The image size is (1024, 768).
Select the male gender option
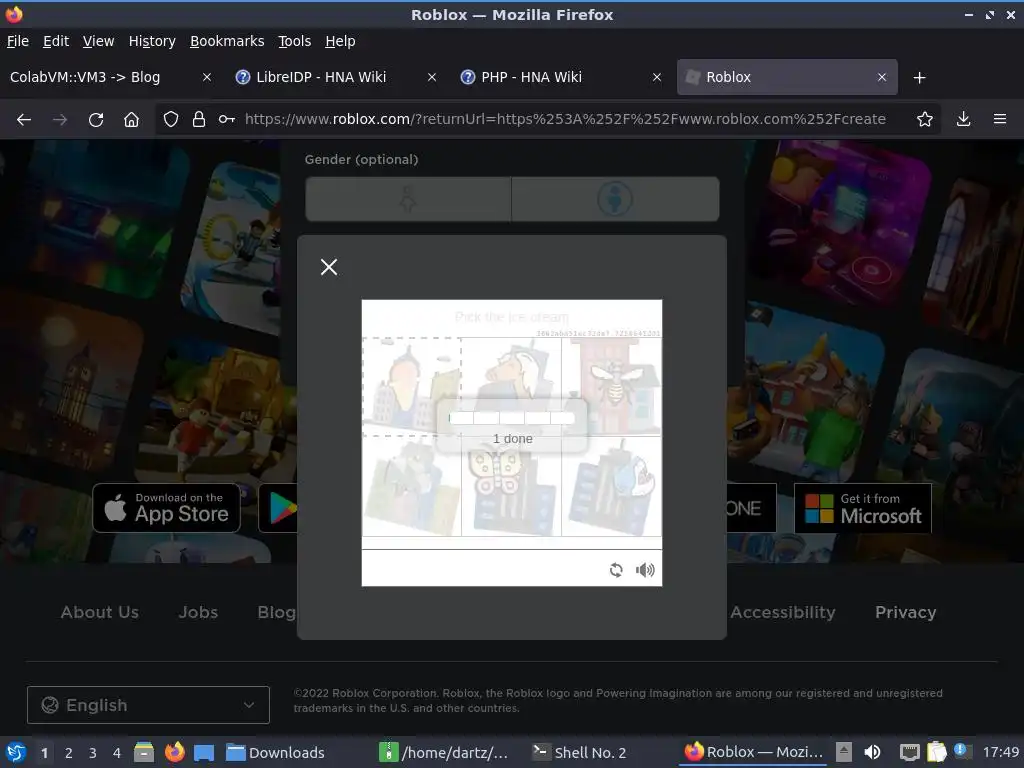615,199
